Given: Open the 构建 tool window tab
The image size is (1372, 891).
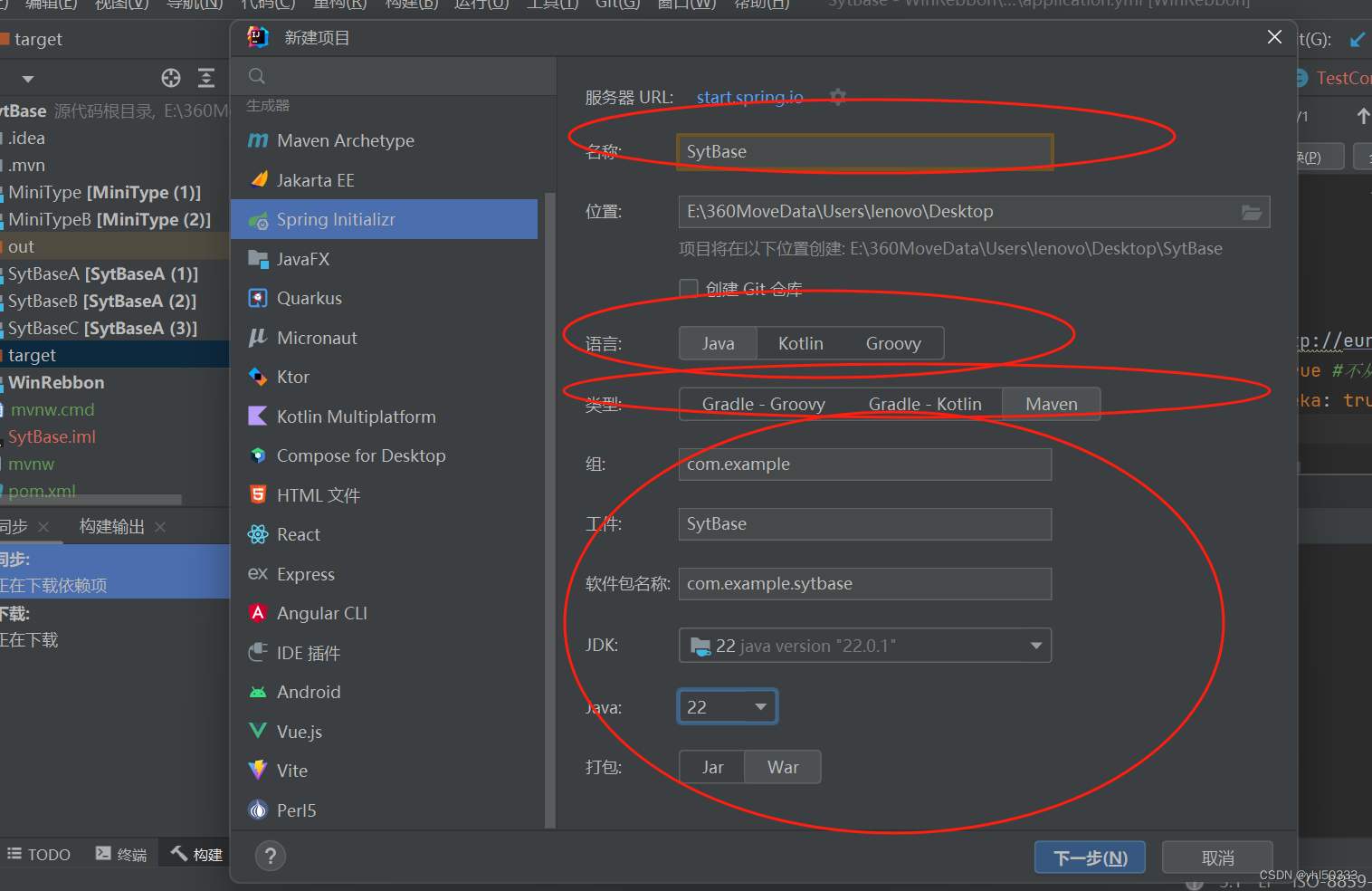Looking at the screenshot, I should click(x=196, y=854).
